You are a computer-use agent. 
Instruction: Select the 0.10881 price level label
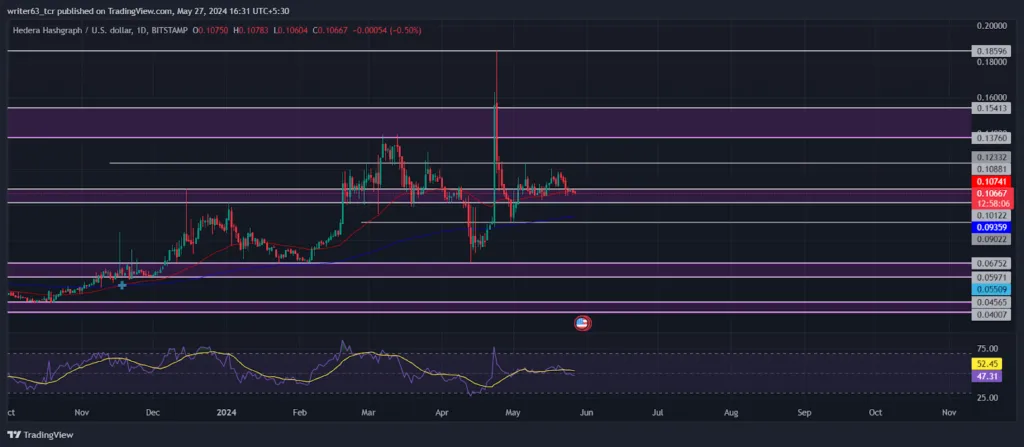coord(991,169)
